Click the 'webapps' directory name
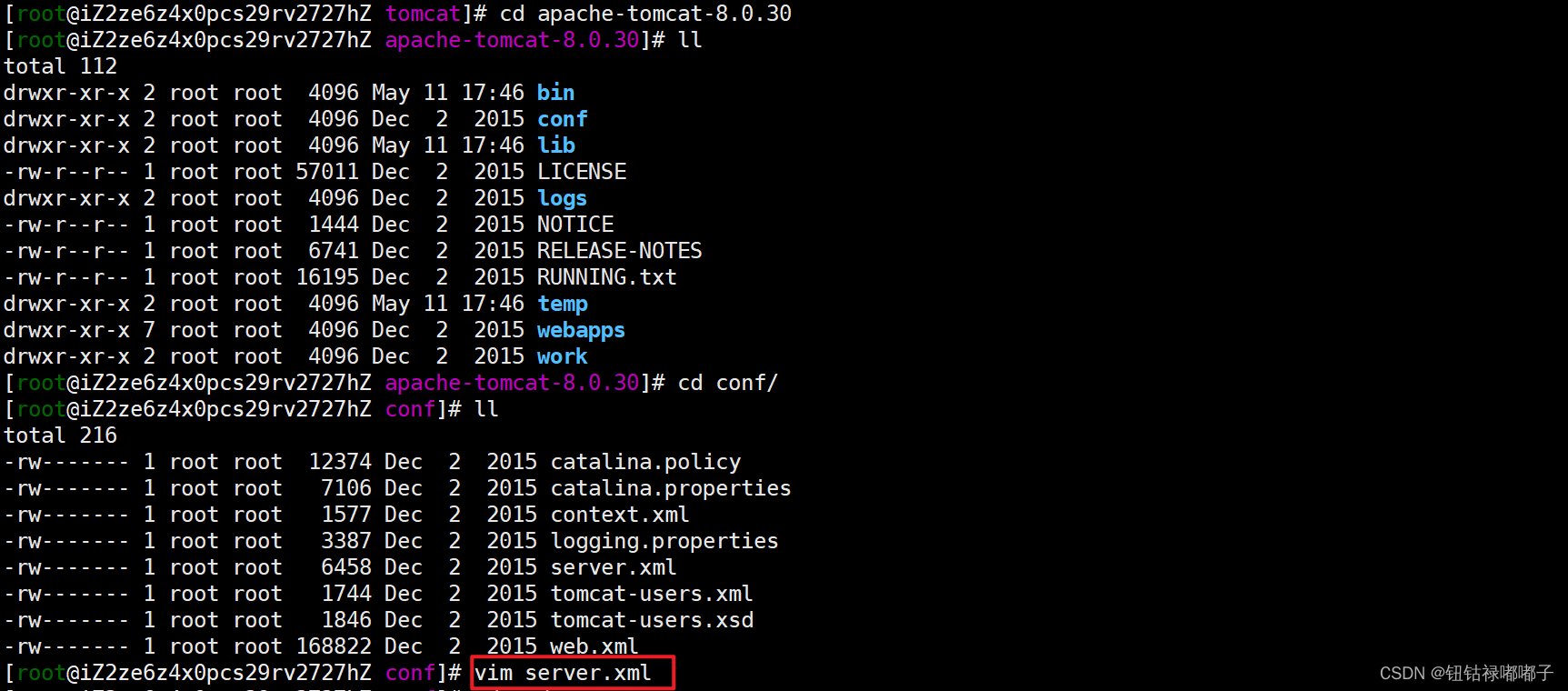This screenshot has height=691, width=1568. pos(581,330)
